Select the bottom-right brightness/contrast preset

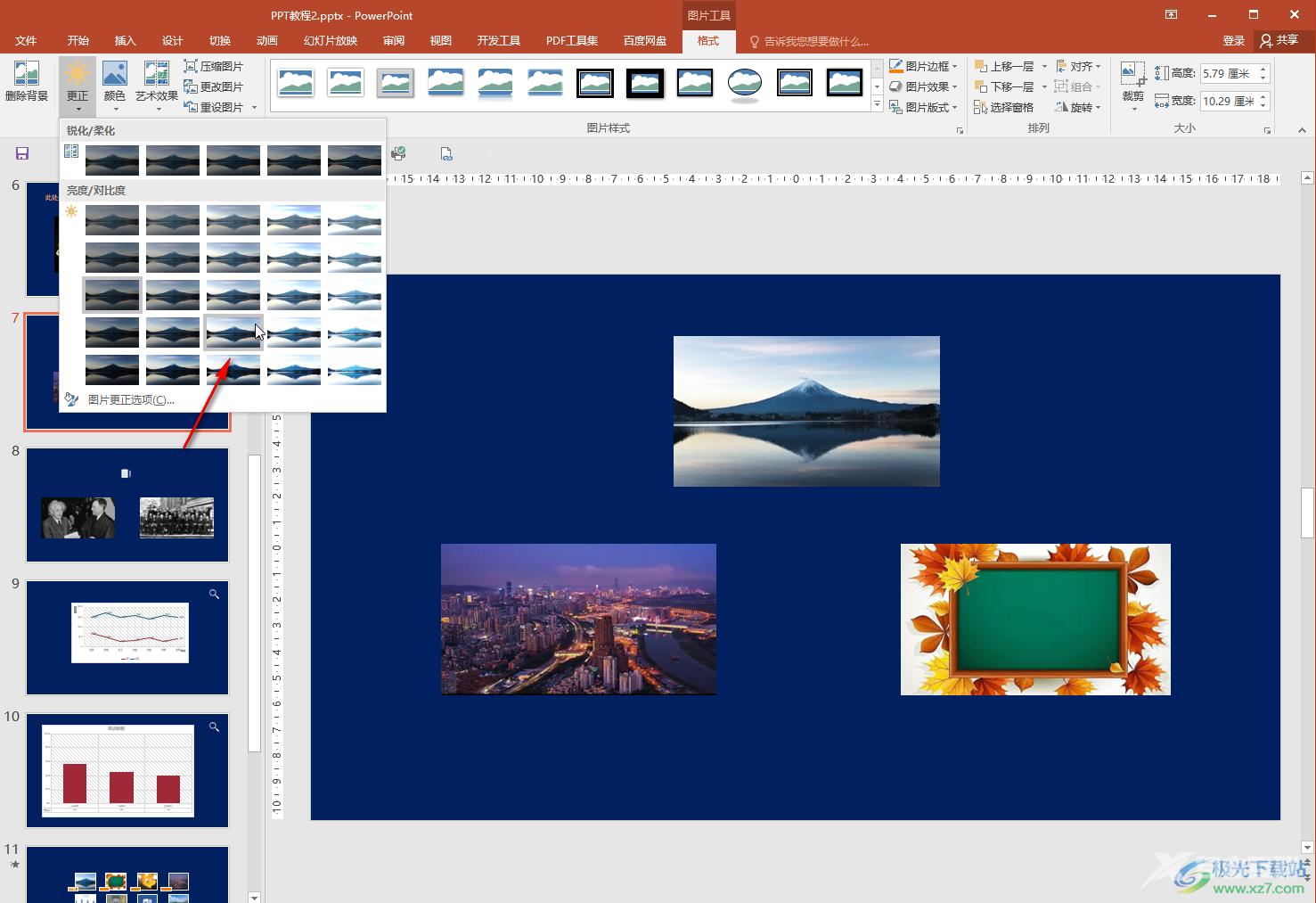tap(355, 370)
